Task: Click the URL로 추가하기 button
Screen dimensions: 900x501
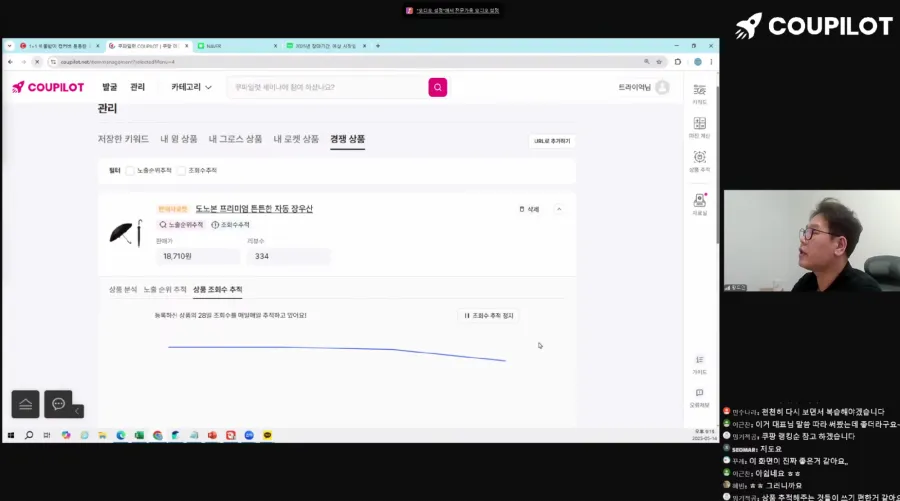Action: tap(552, 141)
